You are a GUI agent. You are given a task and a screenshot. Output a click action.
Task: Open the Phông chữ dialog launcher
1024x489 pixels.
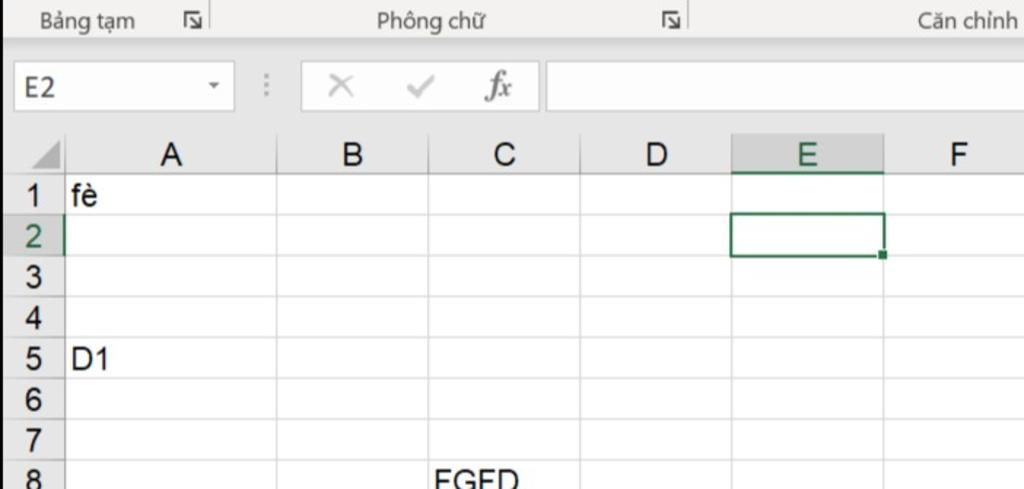click(671, 20)
